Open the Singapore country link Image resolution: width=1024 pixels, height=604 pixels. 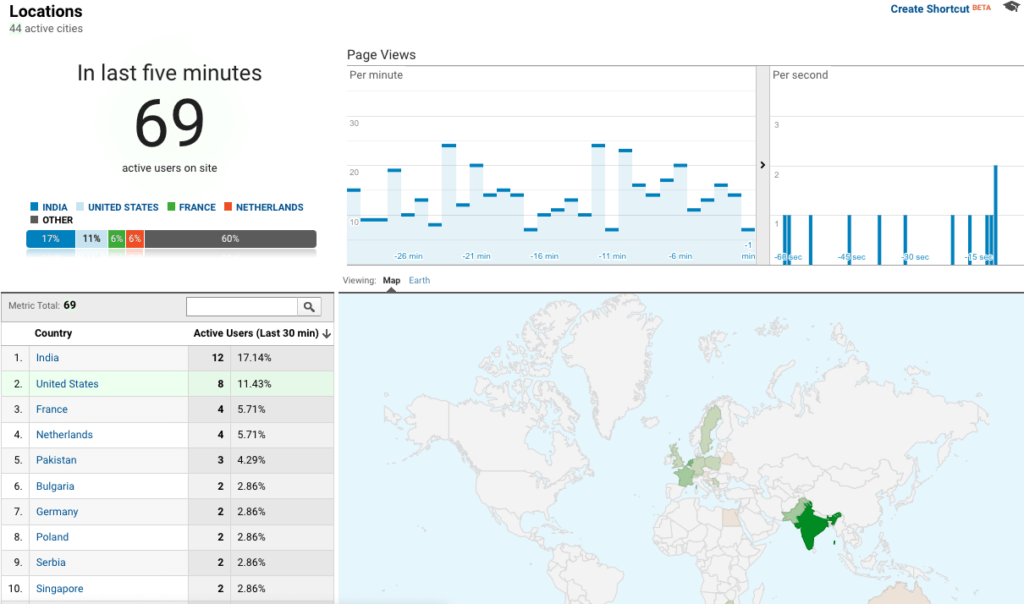point(59,589)
